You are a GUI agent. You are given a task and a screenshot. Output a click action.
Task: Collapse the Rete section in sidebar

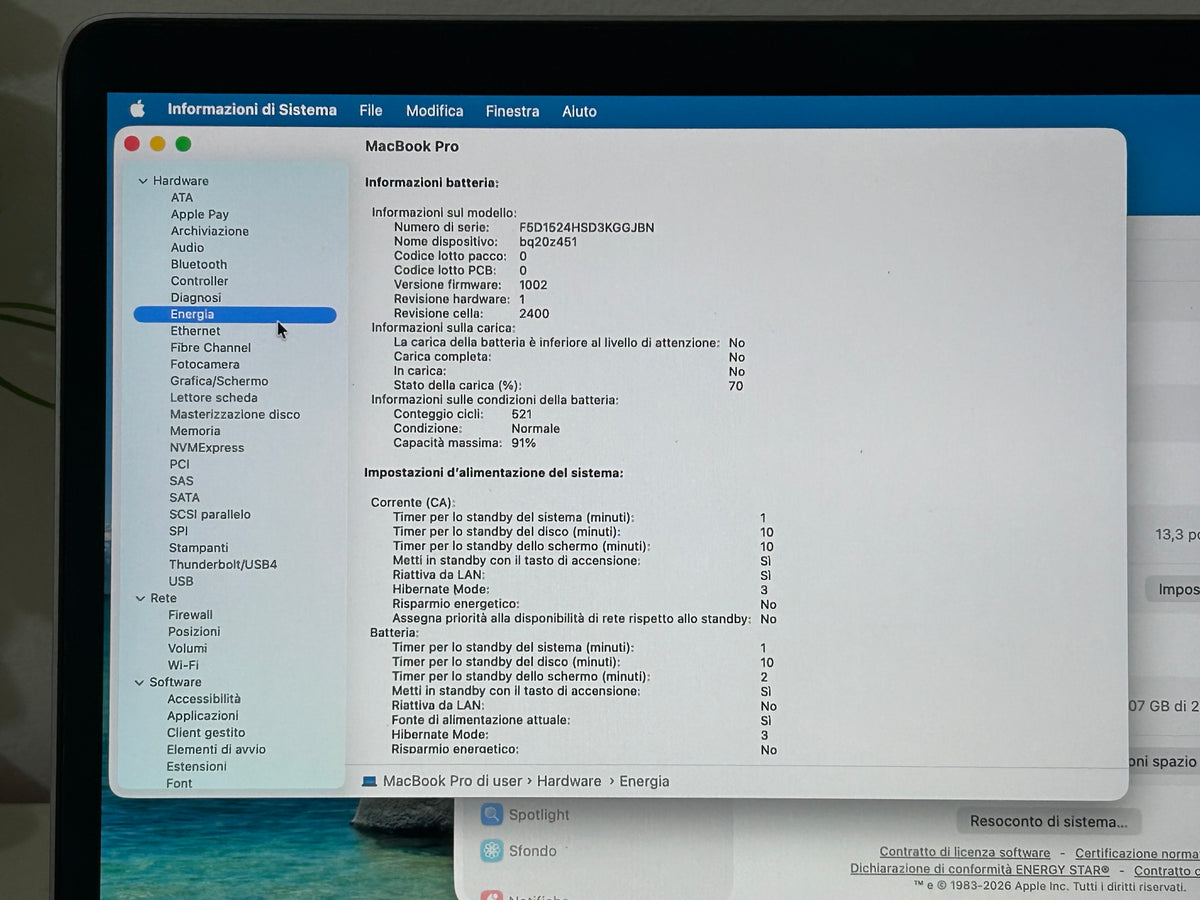(141, 598)
